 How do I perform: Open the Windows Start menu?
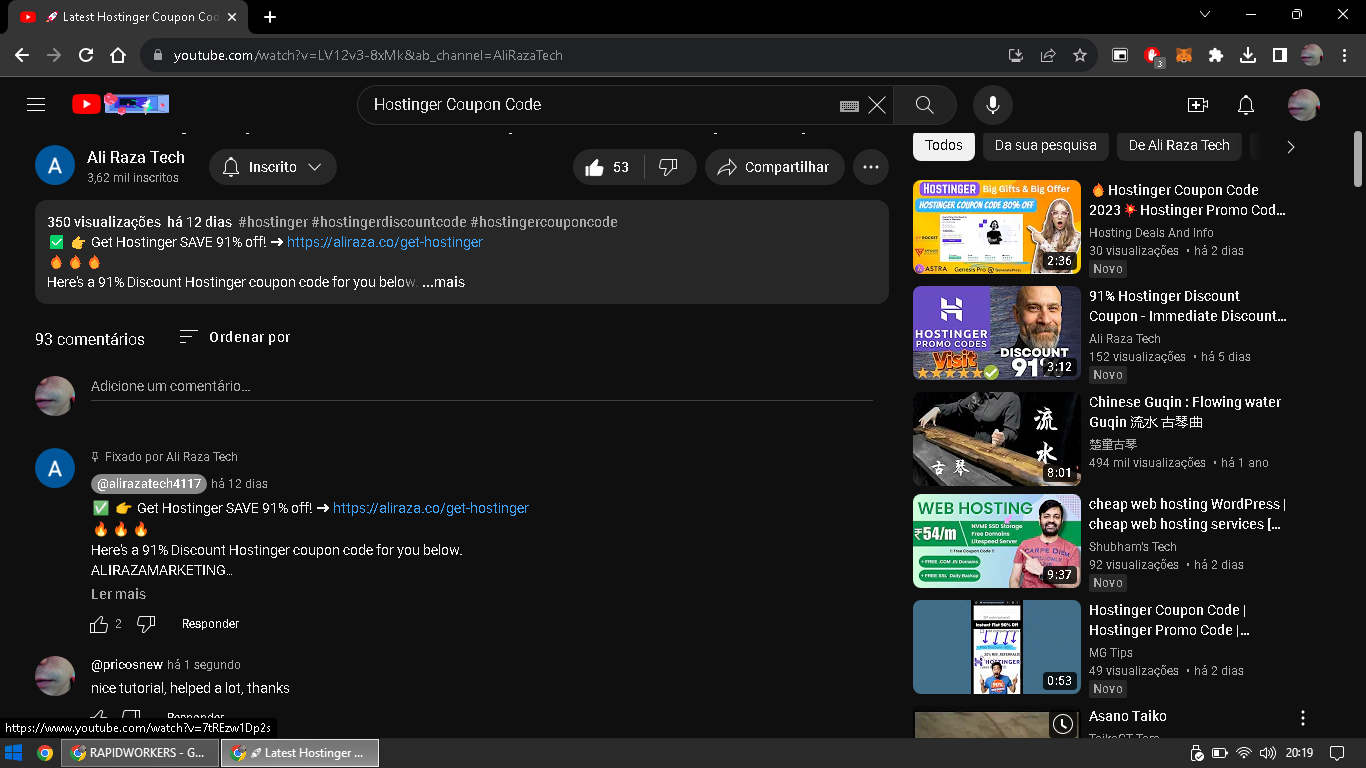click(14, 753)
